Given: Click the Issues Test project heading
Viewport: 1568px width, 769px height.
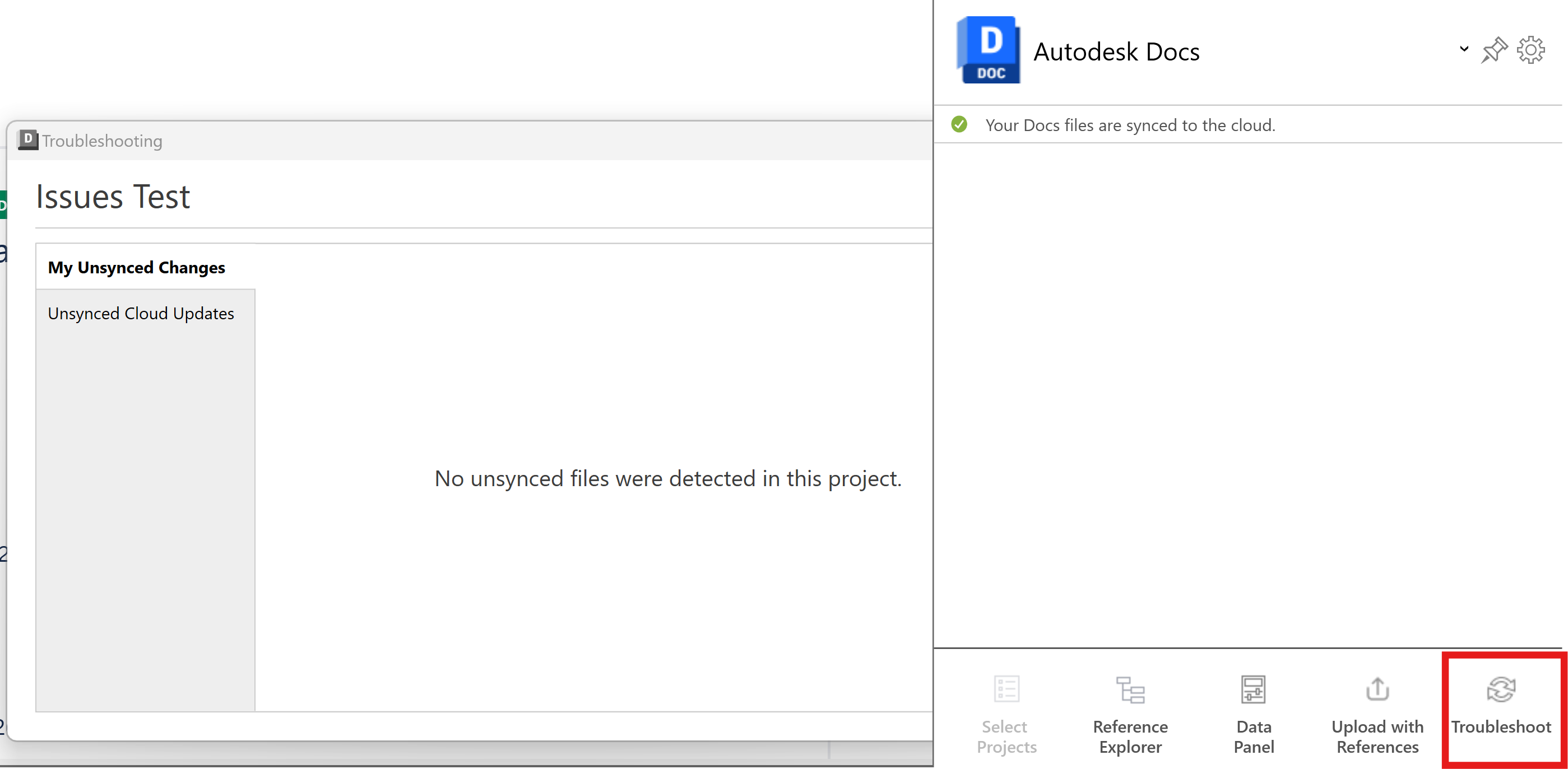Looking at the screenshot, I should tap(113, 197).
